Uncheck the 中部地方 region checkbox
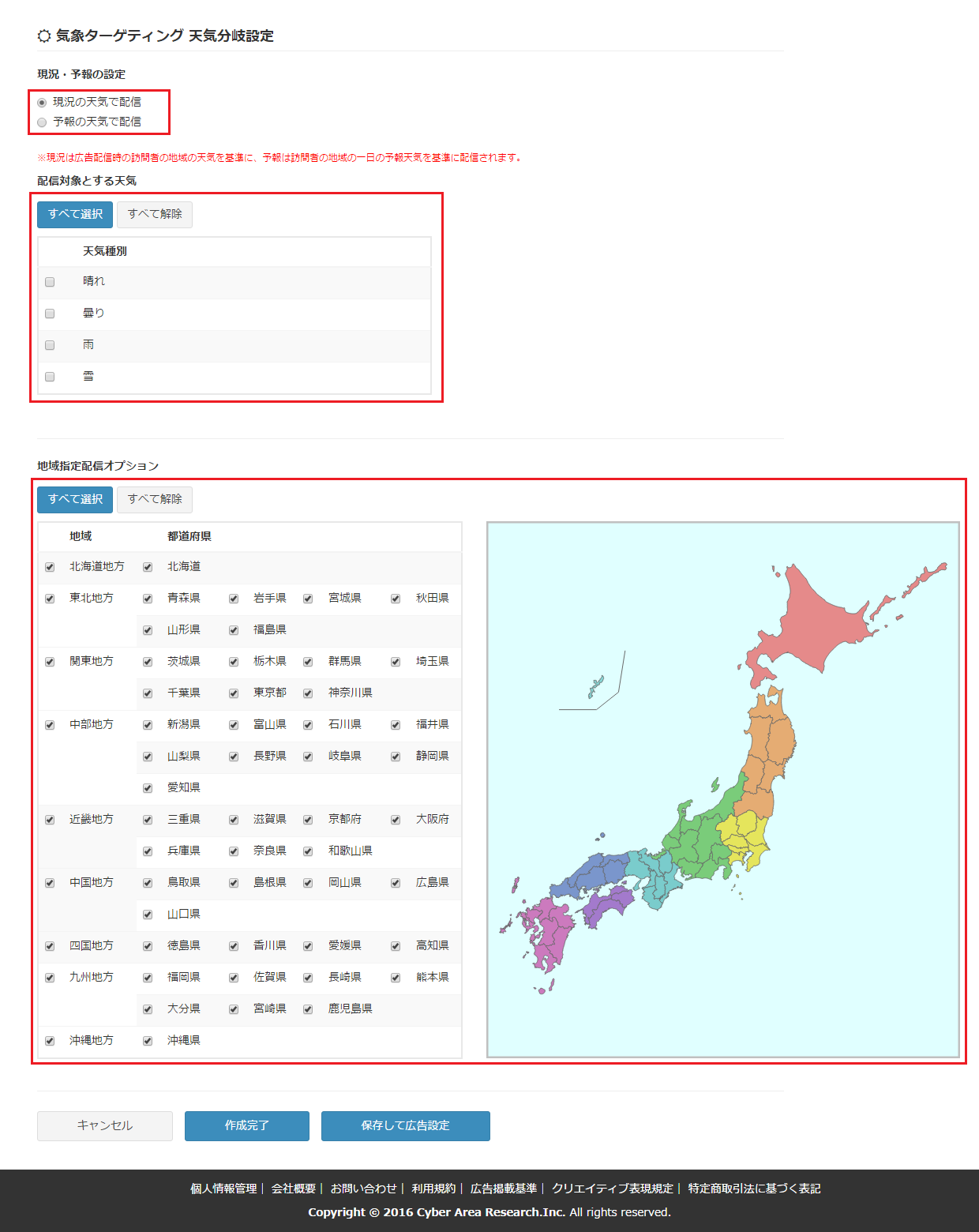The height and width of the screenshot is (1232, 979). (x=50, y=725)
